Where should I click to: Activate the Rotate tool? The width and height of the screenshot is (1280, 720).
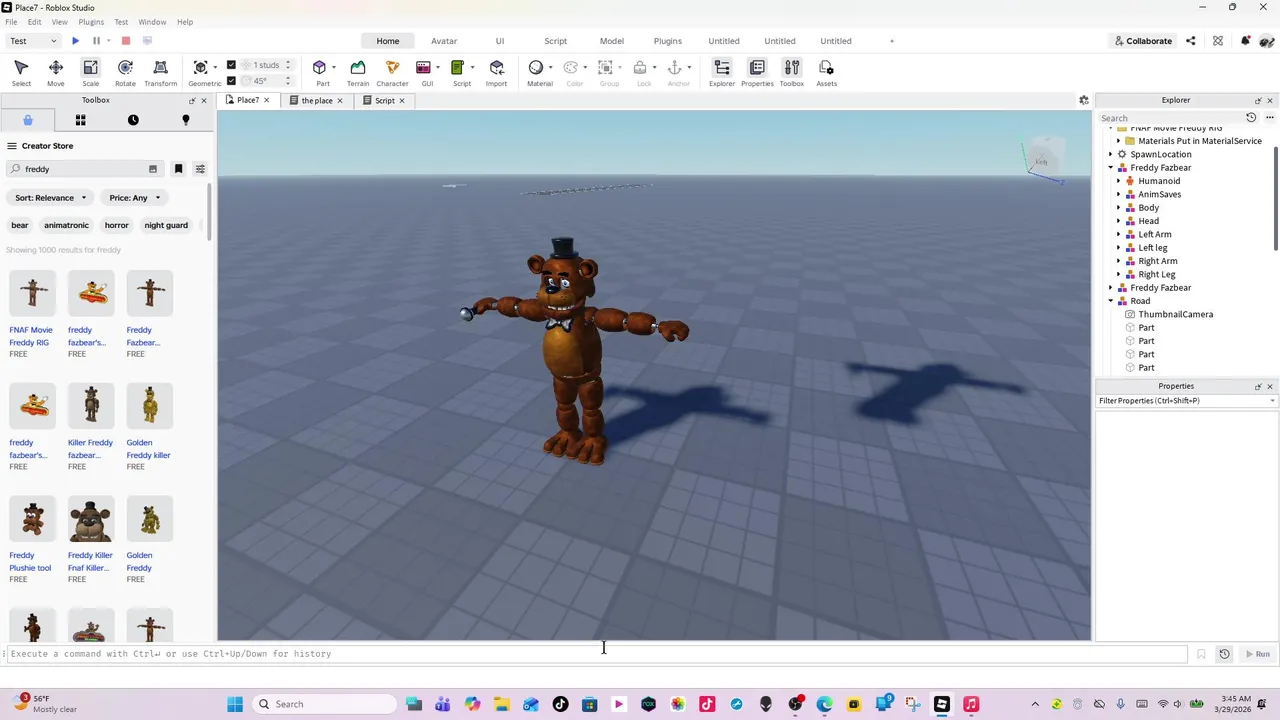tap(125, 72)
